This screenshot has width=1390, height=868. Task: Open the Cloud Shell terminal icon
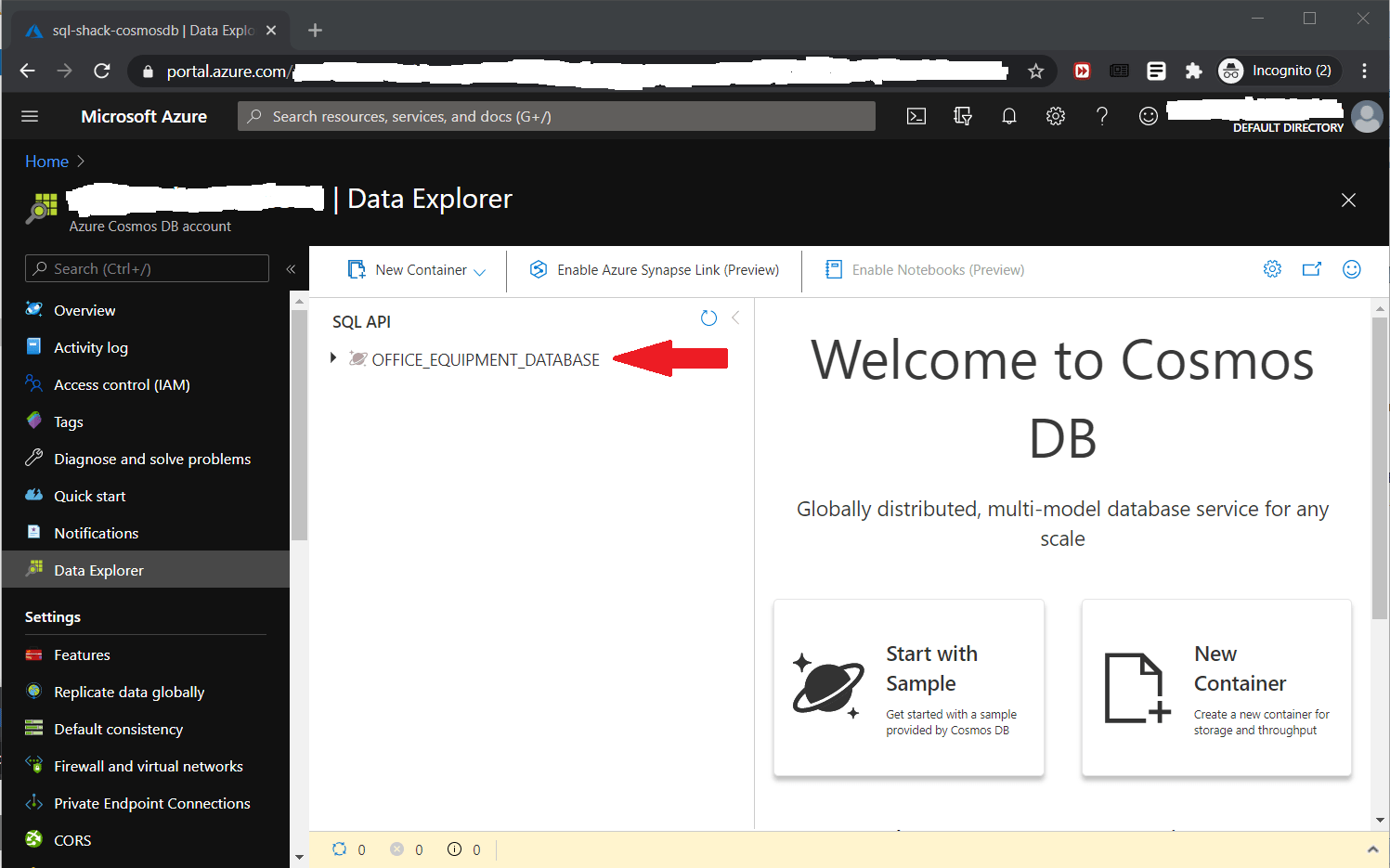[x=916, y=116]
